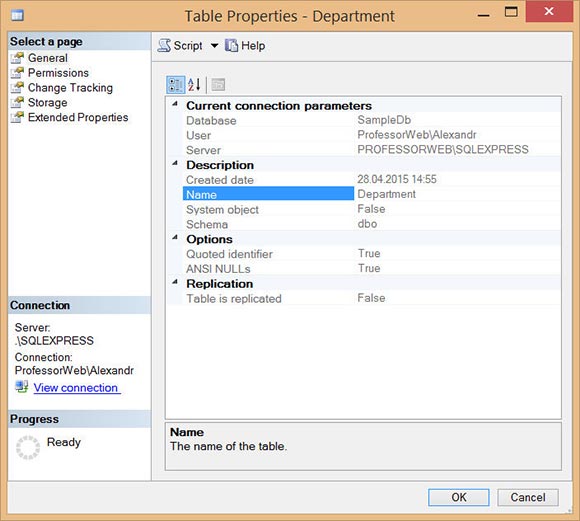Select the Change Tracking page icon

tap(17, 88)
